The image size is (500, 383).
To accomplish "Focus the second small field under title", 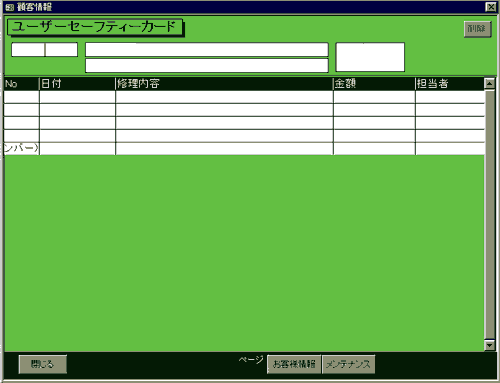I will tap(61, 50).
